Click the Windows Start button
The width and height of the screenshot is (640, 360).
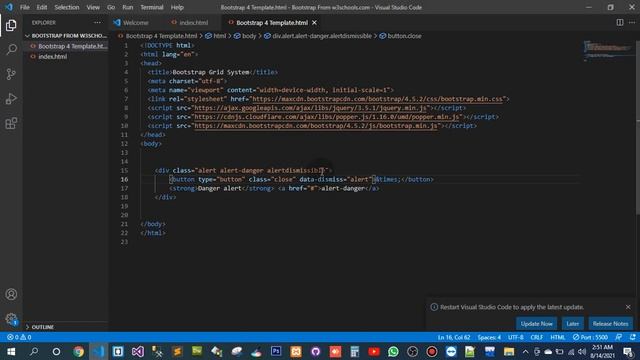point(11,351)
